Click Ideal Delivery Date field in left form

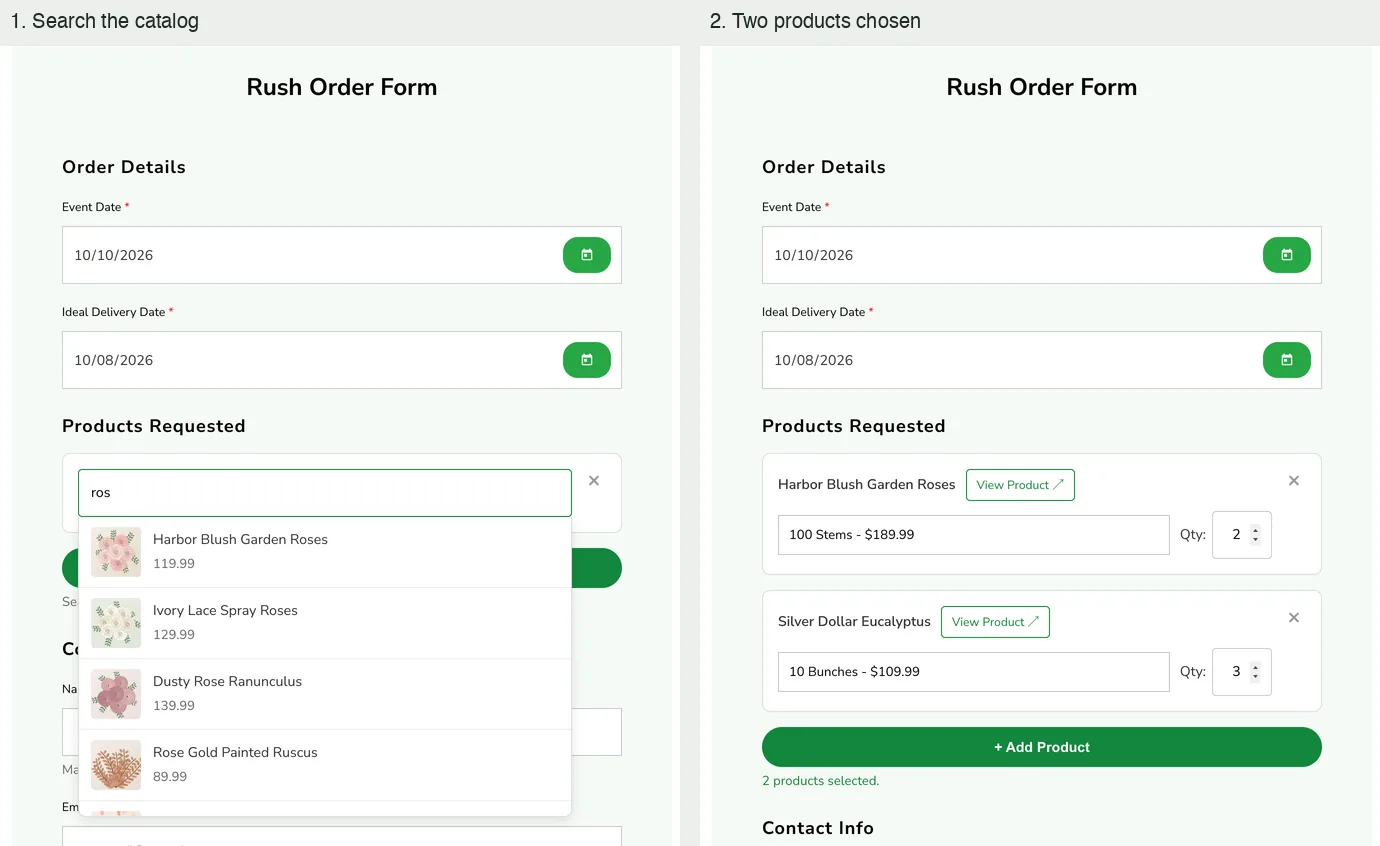coord(342,360)
